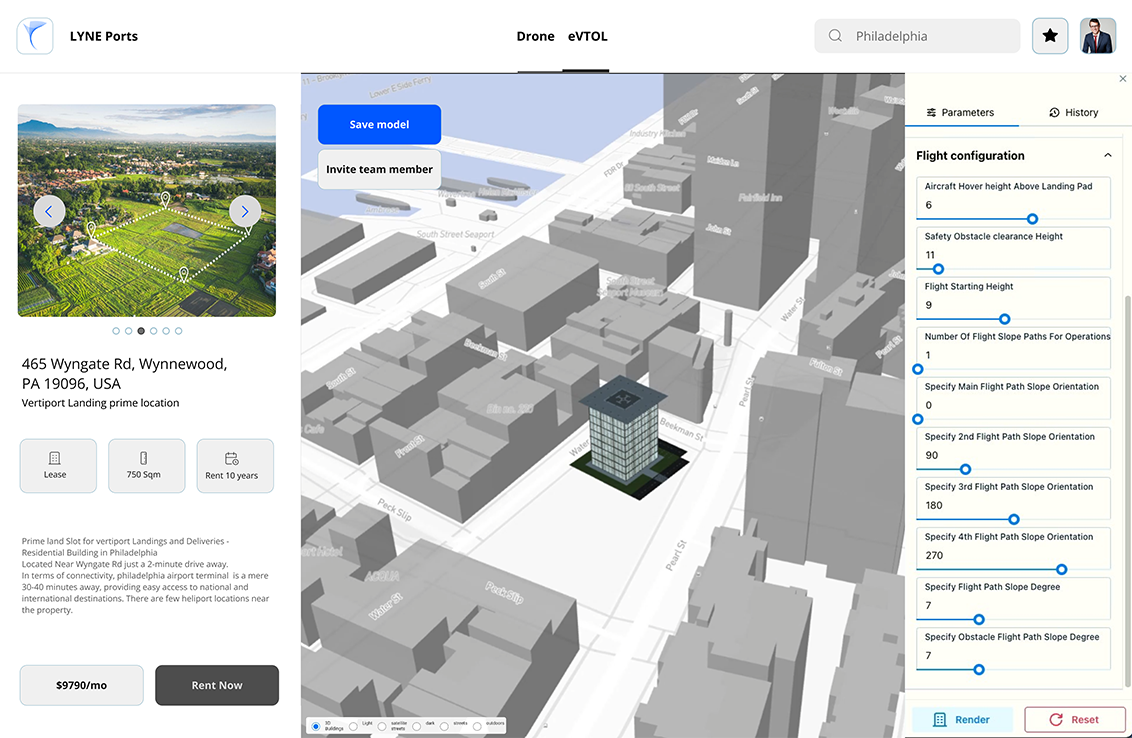Enable the outdoors map style
1132x738 pixels.
coord(477,726)
